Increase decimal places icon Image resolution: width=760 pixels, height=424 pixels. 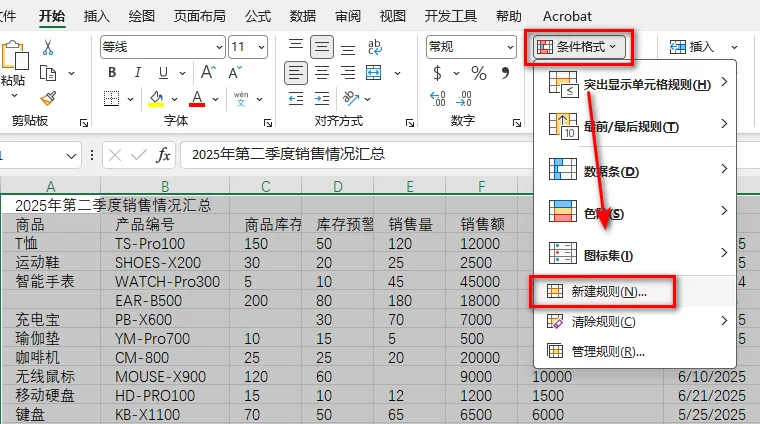click(x=438, y=99)
